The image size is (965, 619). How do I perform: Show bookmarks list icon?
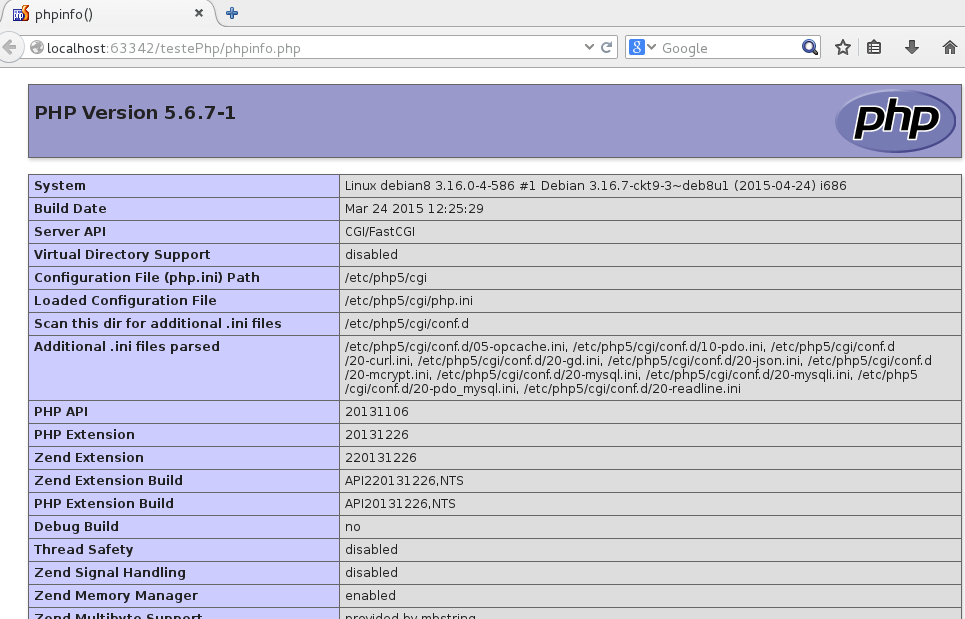pos(874,47)
